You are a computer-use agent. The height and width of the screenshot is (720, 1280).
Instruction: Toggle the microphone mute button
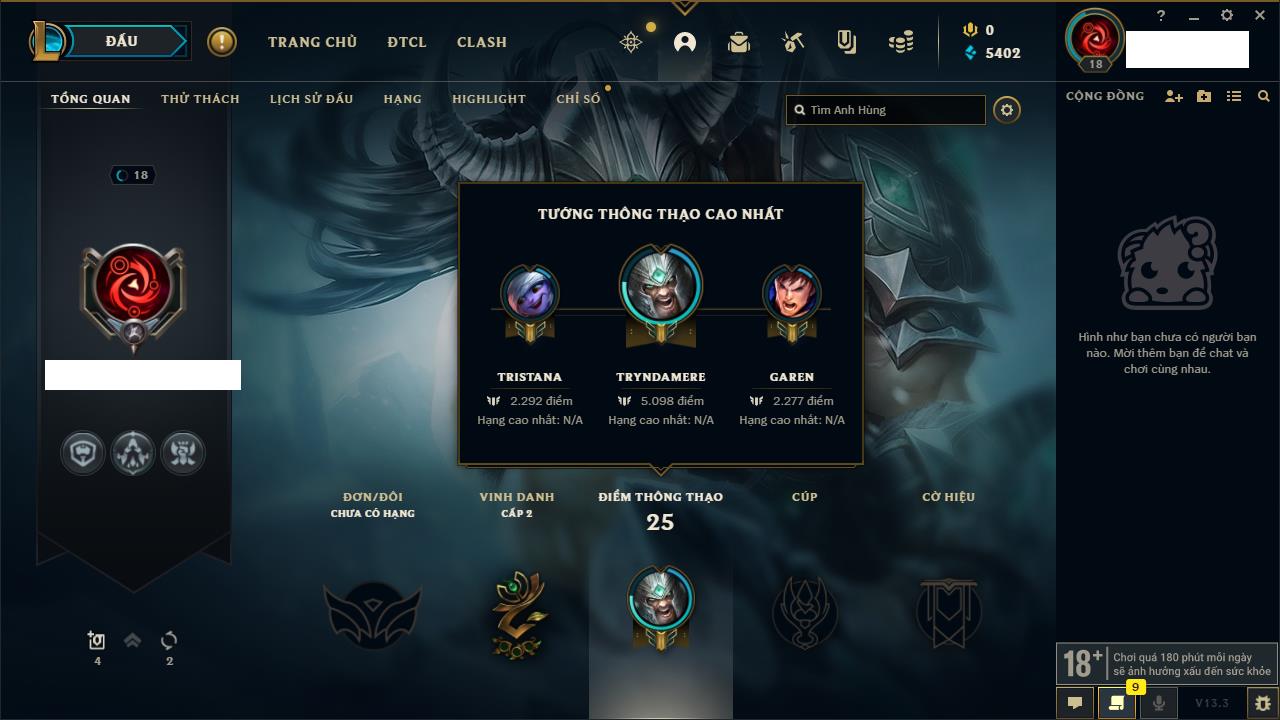pos(1159,703)
